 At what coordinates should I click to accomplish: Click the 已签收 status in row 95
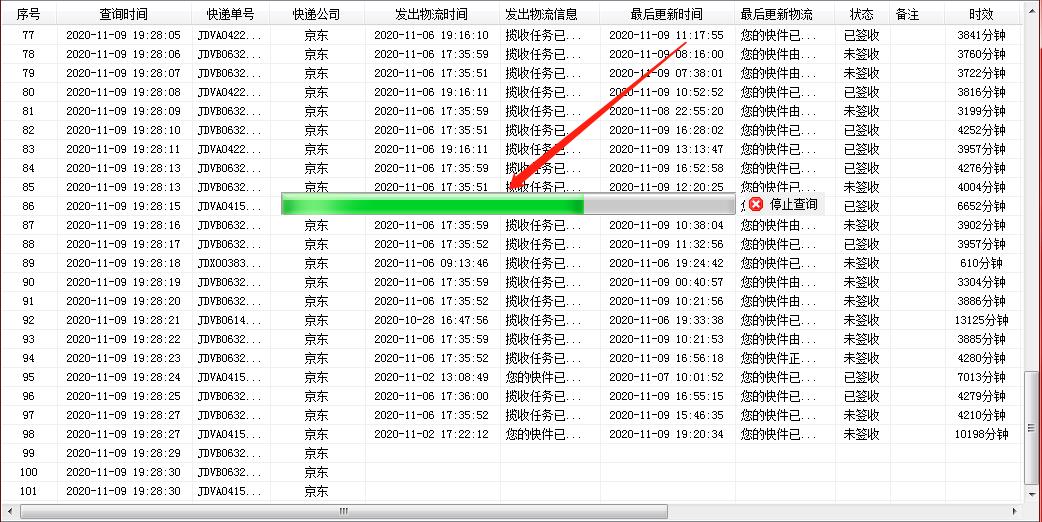(x=861, y=378)
